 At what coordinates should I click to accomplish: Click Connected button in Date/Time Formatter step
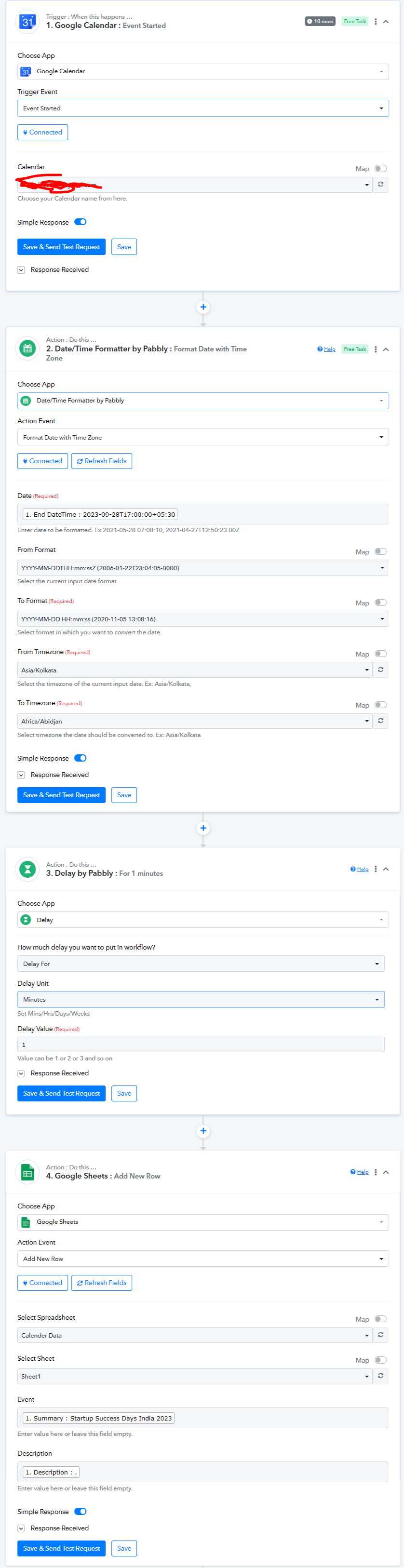42,461
